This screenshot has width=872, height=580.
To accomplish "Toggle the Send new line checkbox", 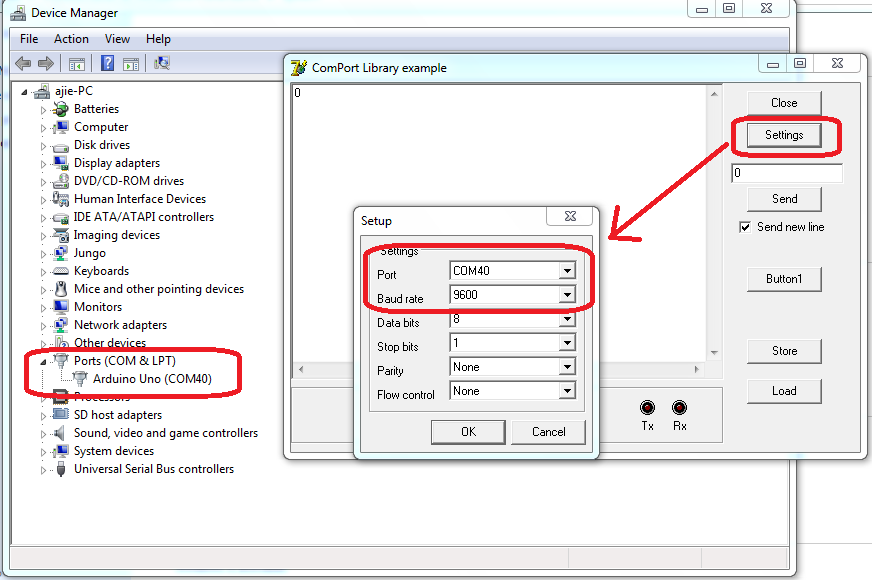I will (x=745, y=227).
